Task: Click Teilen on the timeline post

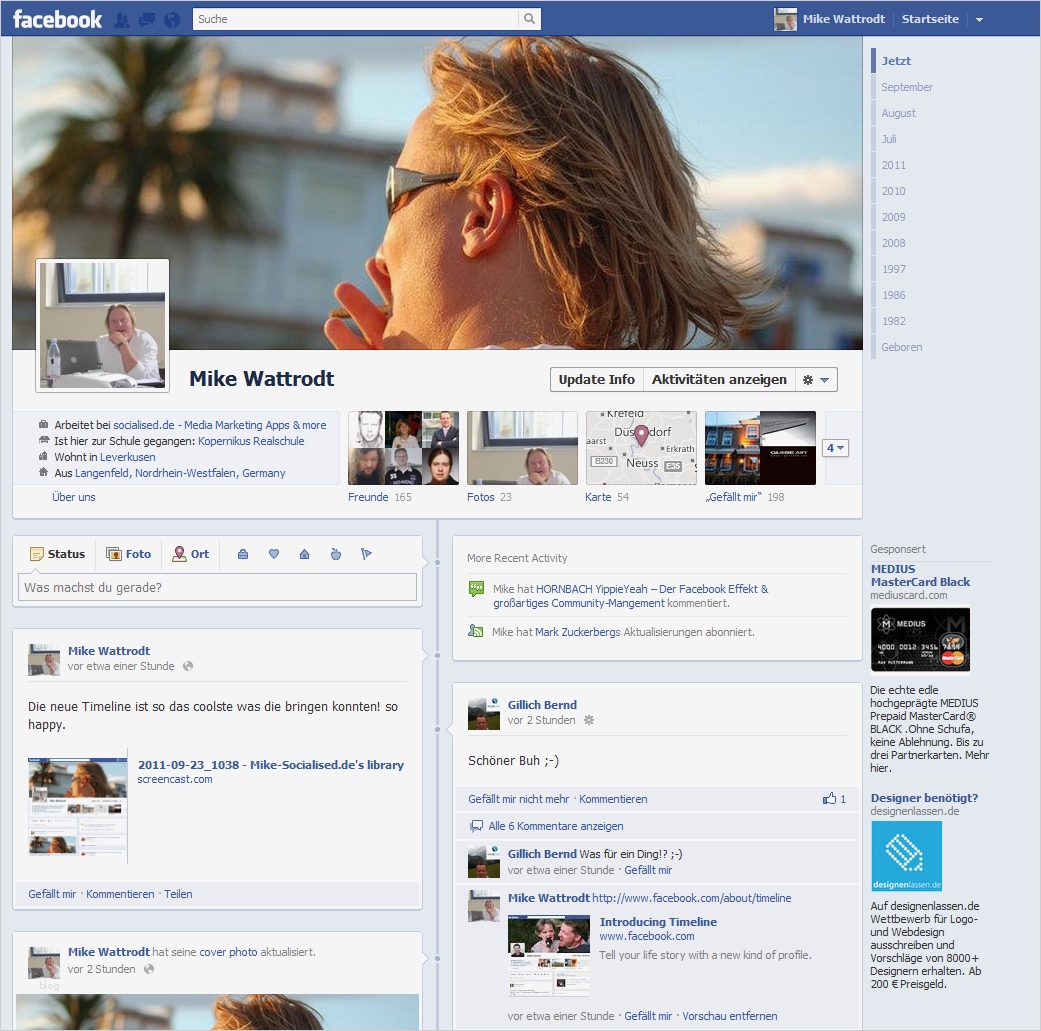Action: pos(178,894)
